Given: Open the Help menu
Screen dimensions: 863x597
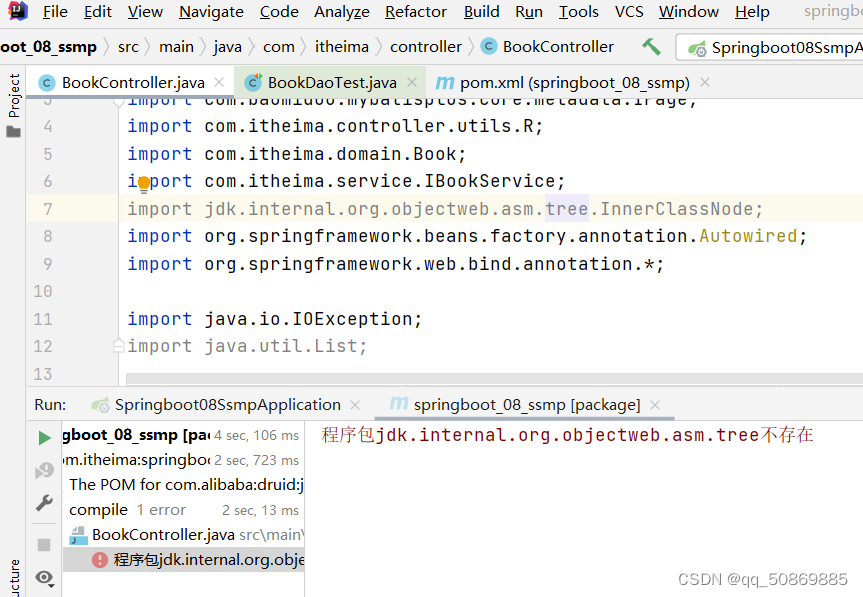Looking at the screenshot, I should tap(752, 12).
